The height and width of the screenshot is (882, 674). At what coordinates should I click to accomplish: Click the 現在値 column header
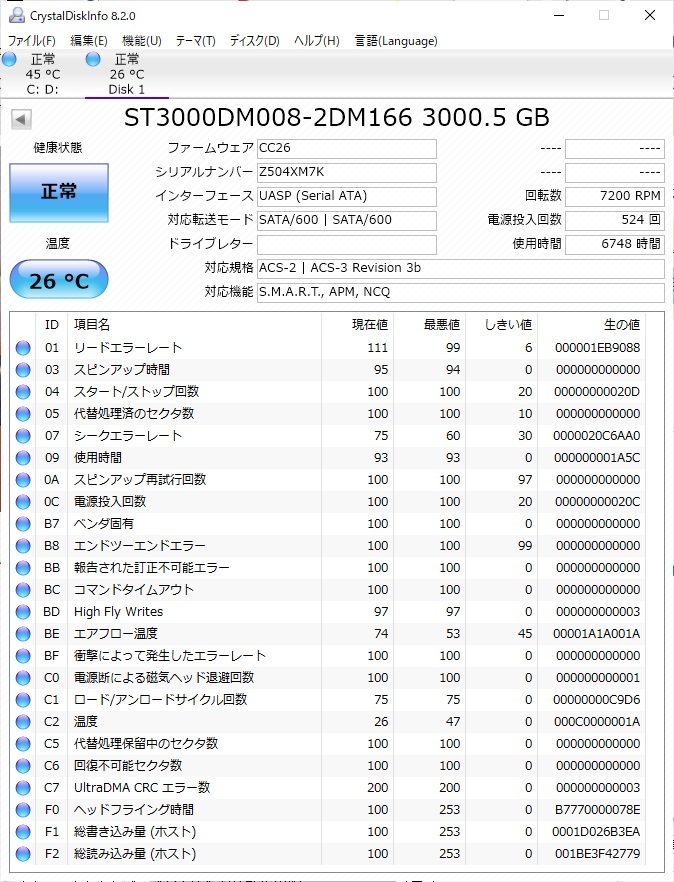pos(357,325)
